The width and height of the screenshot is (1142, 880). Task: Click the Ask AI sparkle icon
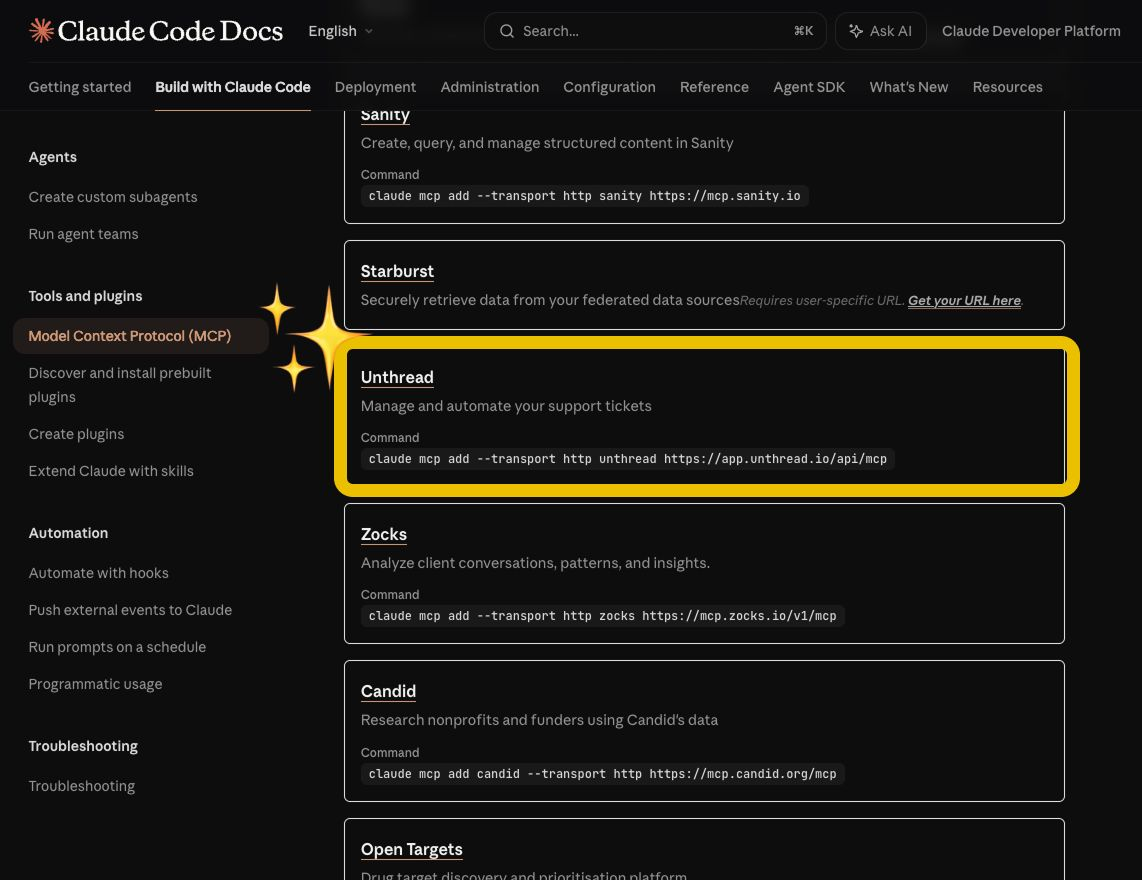[856, 31]
